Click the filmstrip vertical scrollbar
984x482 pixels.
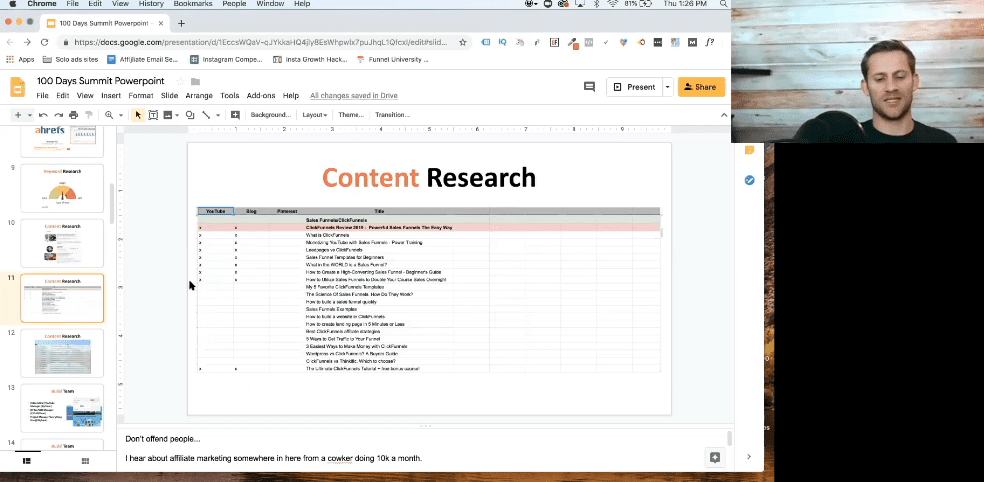pos(112,203)
